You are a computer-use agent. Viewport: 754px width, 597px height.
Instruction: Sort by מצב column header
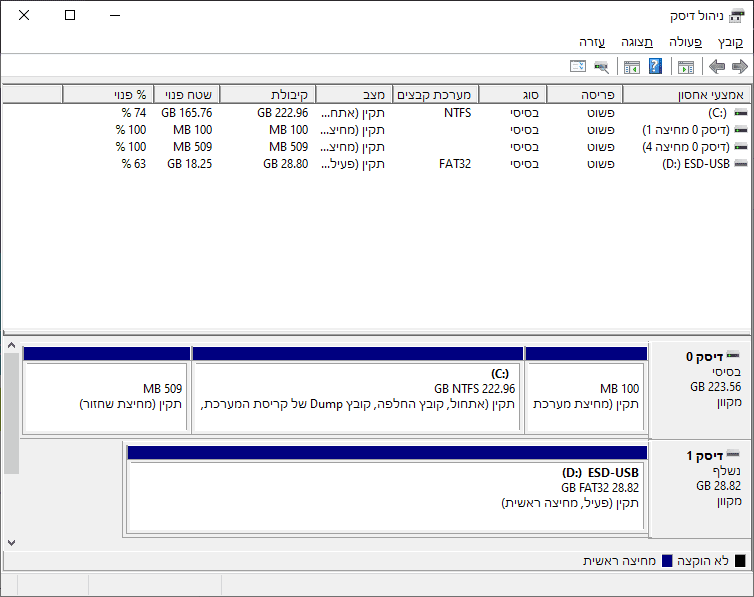click(354, 95)
